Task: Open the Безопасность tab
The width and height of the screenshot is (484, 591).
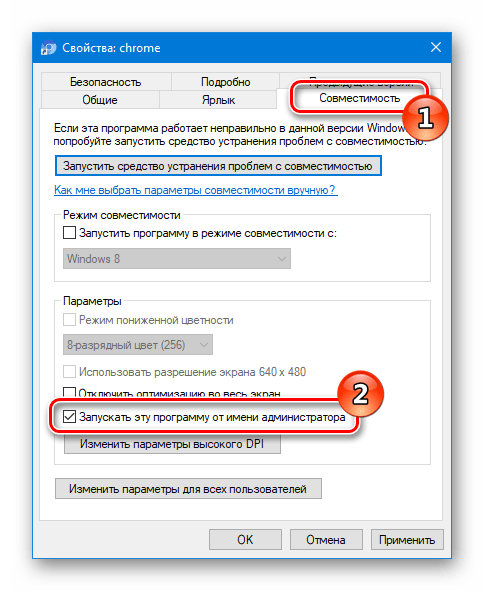Action: click(x=106, y=82)
